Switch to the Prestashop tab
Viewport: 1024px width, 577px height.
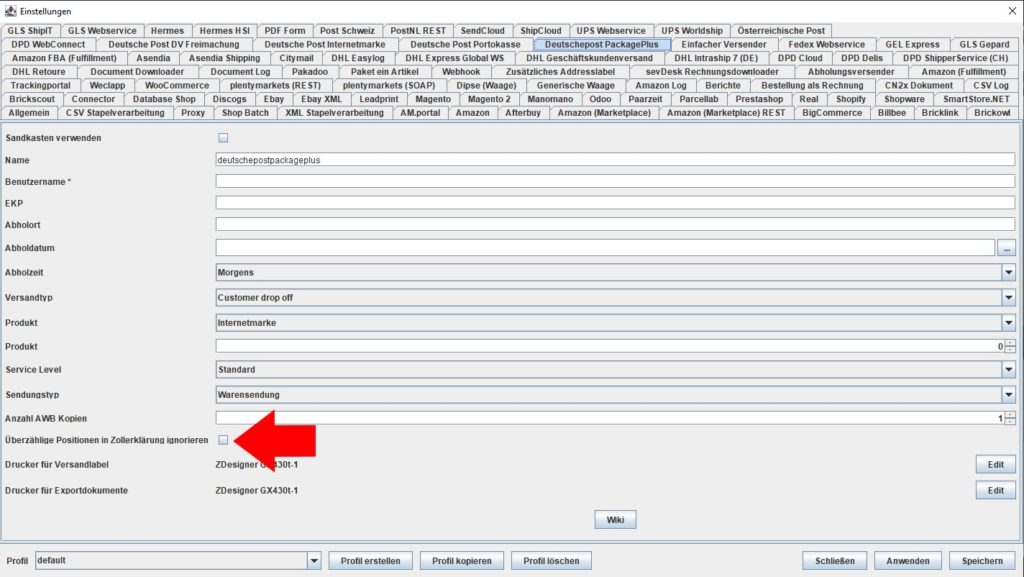tap(759, 99)
